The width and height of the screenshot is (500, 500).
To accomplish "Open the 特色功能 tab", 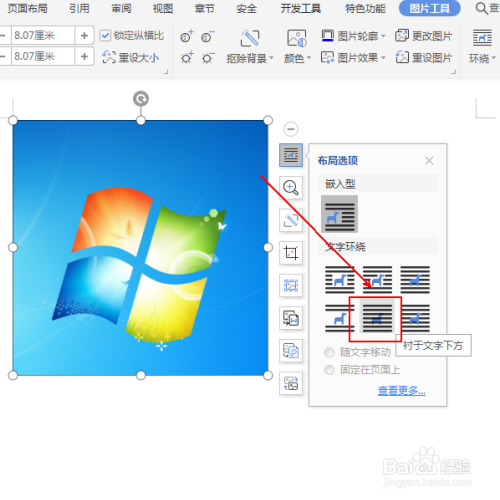I will tap(365, 8).
